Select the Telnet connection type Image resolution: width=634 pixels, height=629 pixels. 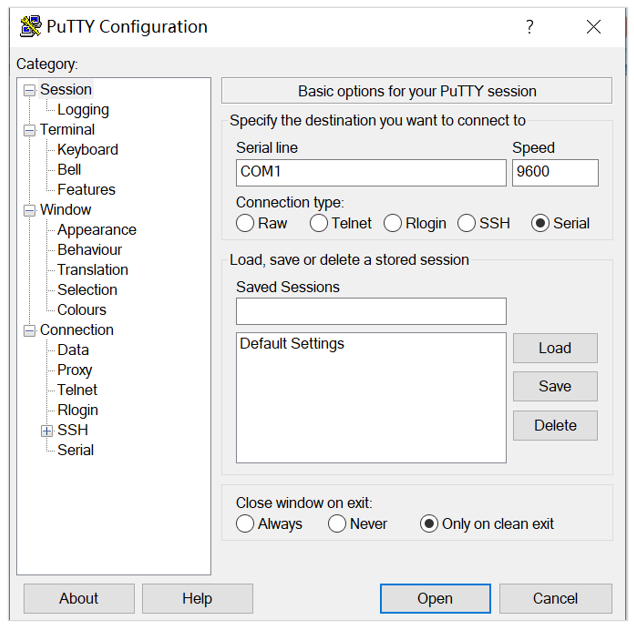pos(319,223)
